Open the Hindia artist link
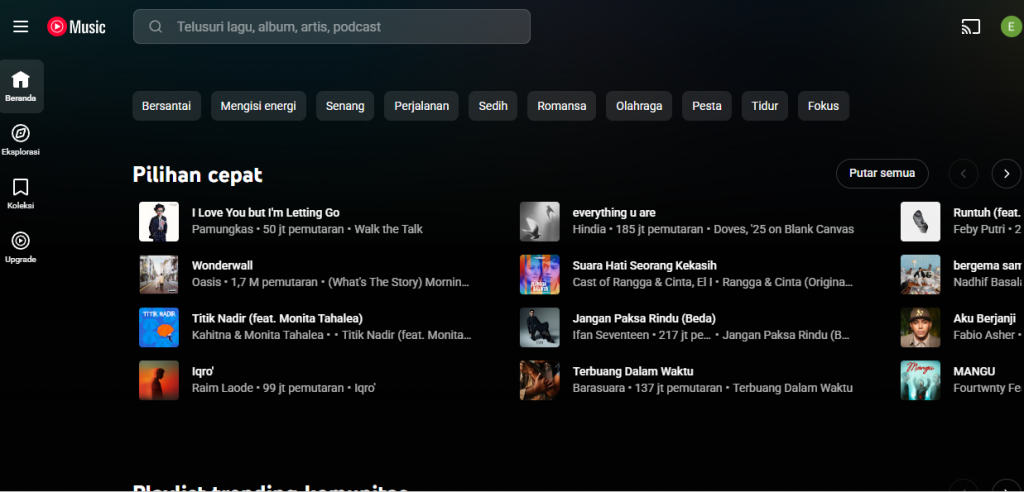Viewport: 1024px width, 492px height. [590, 229]
